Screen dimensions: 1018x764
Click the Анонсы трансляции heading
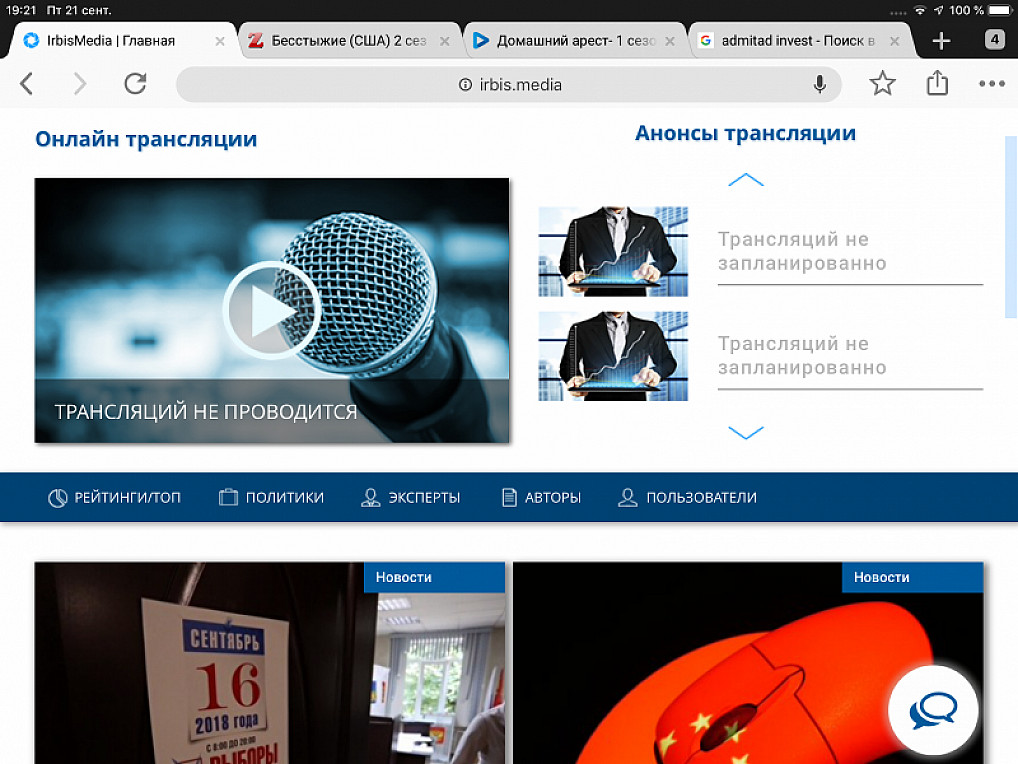[x=745, y=133]
